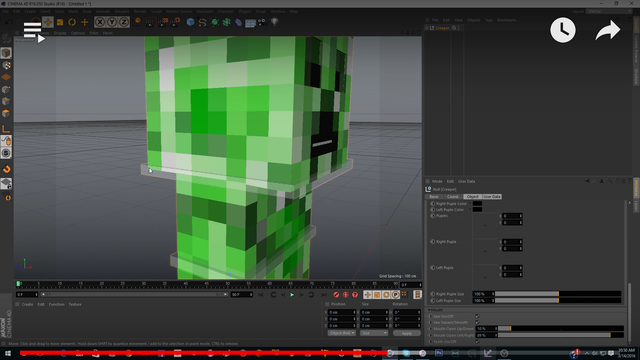Open the Character menu
This screenshot has width=640, height=360.
pyautogui.click(x=225, y=11)
